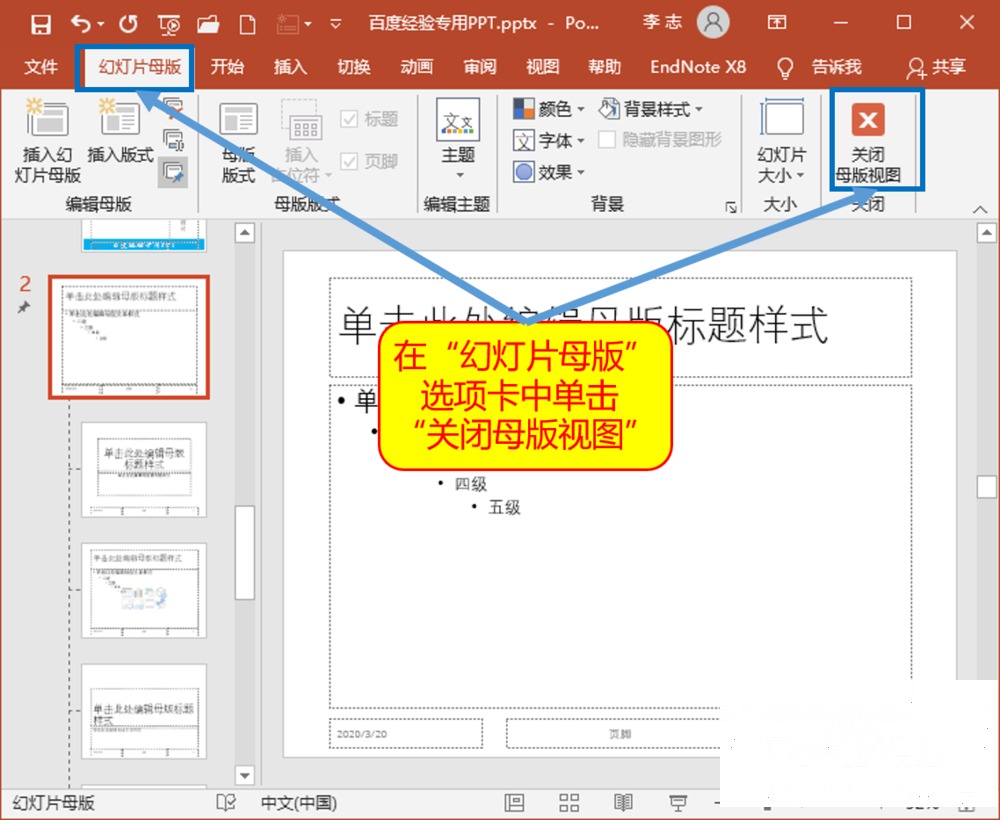Open Ribbon Display Options in the title bar

pyautogui.click(x=777, y=23)
